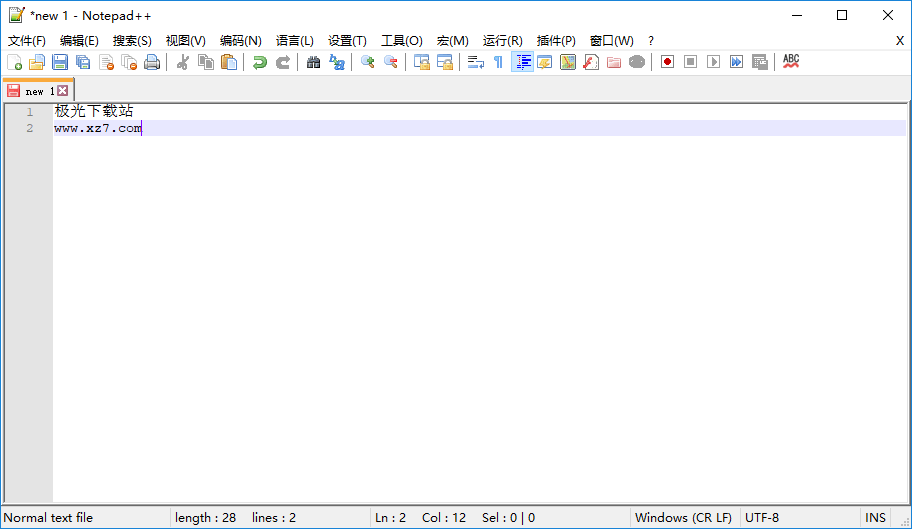Close the 'new 1' tab with red X
The height and width of the screenshot is (529, 912).
point(63,91)
